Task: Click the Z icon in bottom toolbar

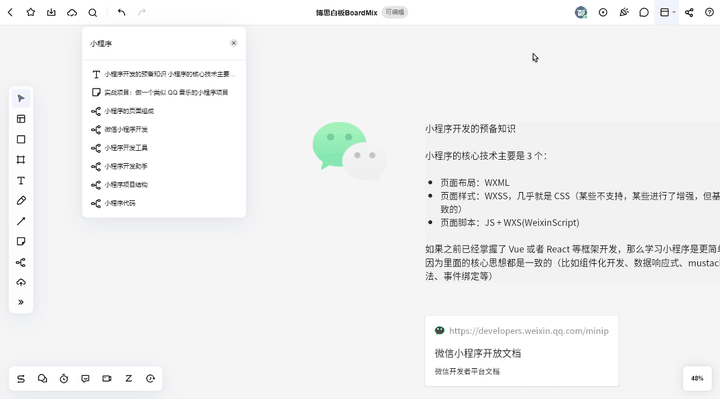Action: [x=129, y=379]
